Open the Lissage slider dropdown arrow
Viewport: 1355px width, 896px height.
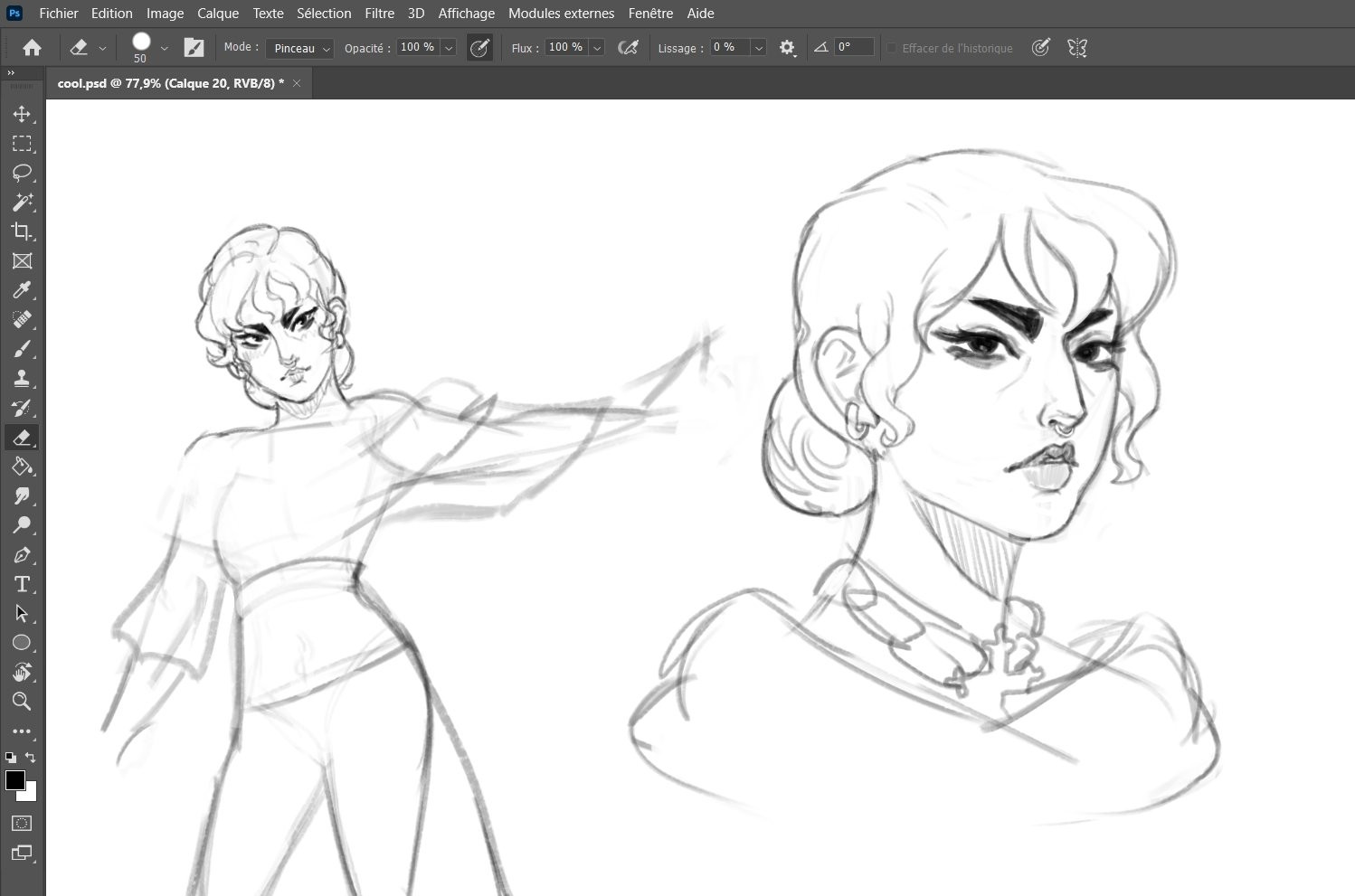point(759,48)
